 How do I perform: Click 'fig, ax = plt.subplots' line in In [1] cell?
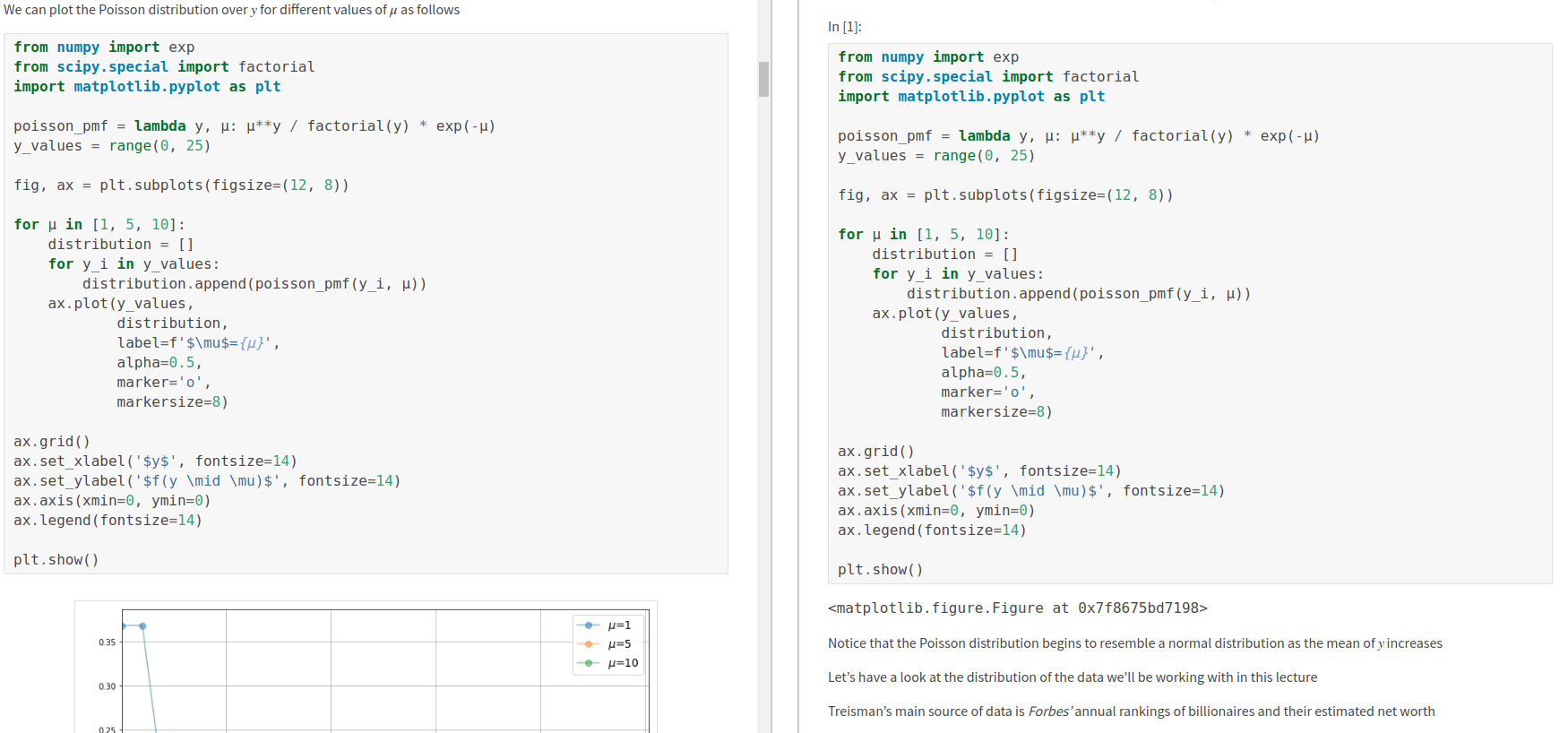coord(1005,195)
